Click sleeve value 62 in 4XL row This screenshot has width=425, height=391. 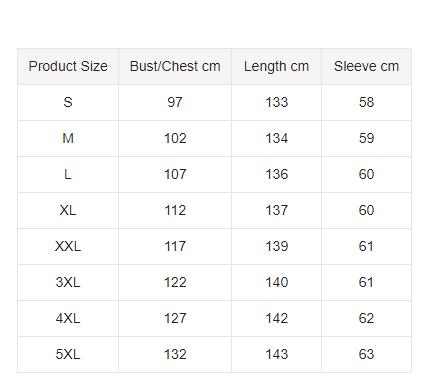pyautogui.click(x=366, y=318)
